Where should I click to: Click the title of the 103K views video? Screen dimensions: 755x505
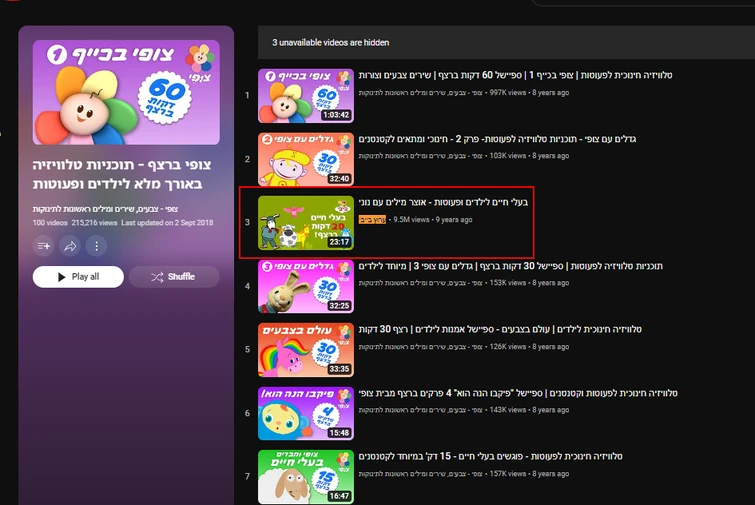497,139
